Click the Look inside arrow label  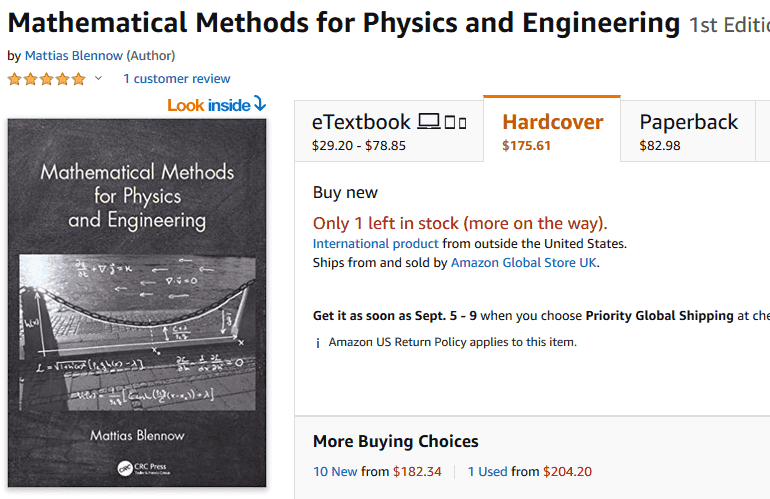(x=216, y=105)
